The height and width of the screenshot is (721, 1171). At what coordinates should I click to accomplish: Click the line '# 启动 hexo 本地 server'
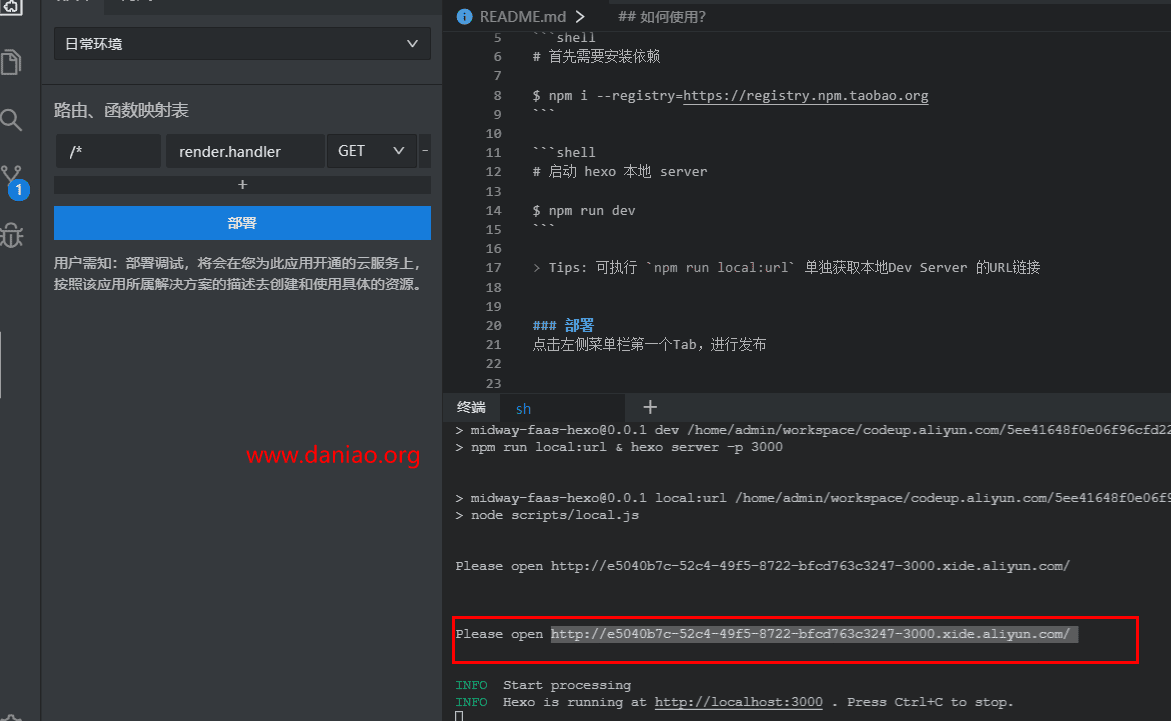pyautogui.click(x=620, y=172)
